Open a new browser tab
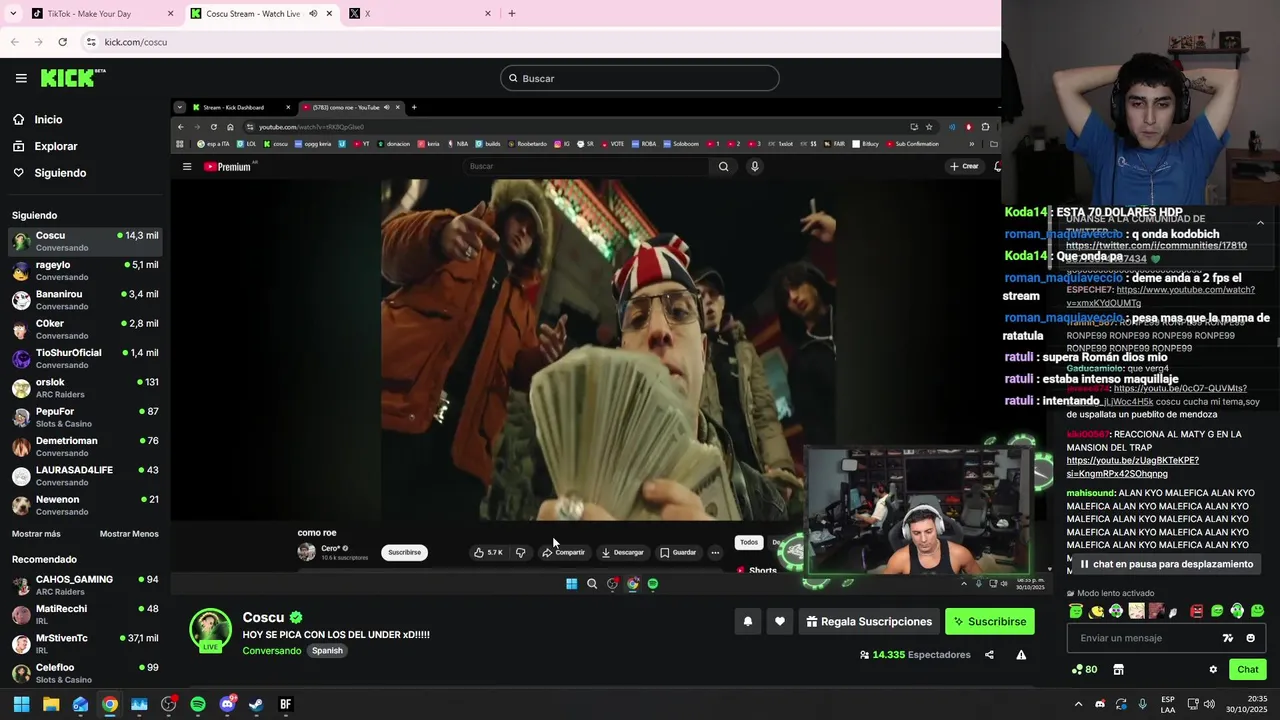The image size is (1280, 720). coord(512,14)
